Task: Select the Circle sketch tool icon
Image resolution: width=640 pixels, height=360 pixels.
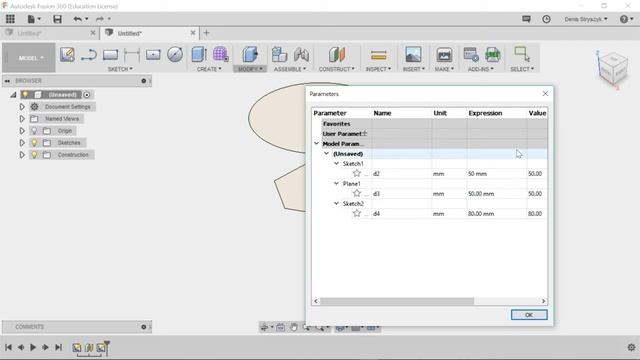Action: pos(175,55)
